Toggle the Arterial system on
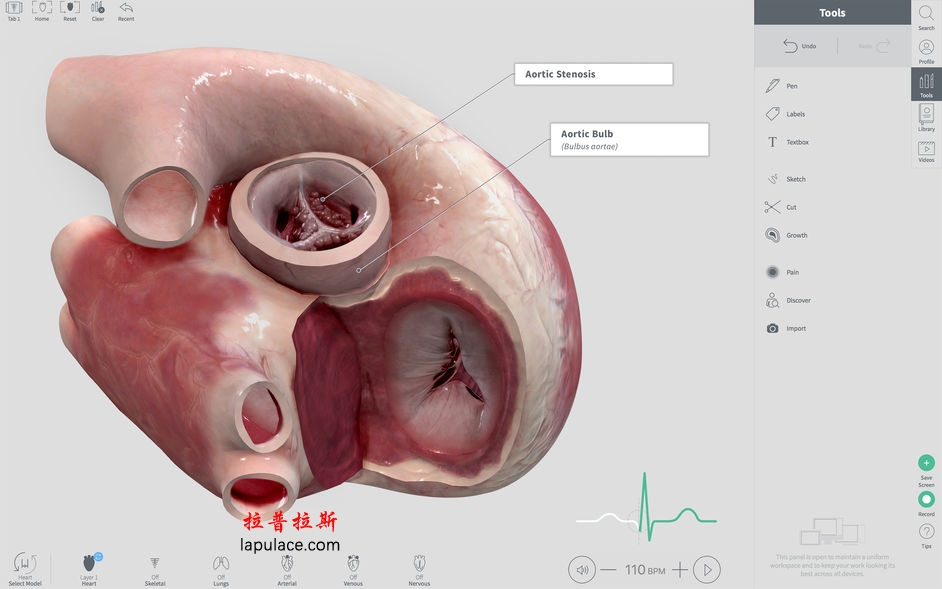 point(287,565)
